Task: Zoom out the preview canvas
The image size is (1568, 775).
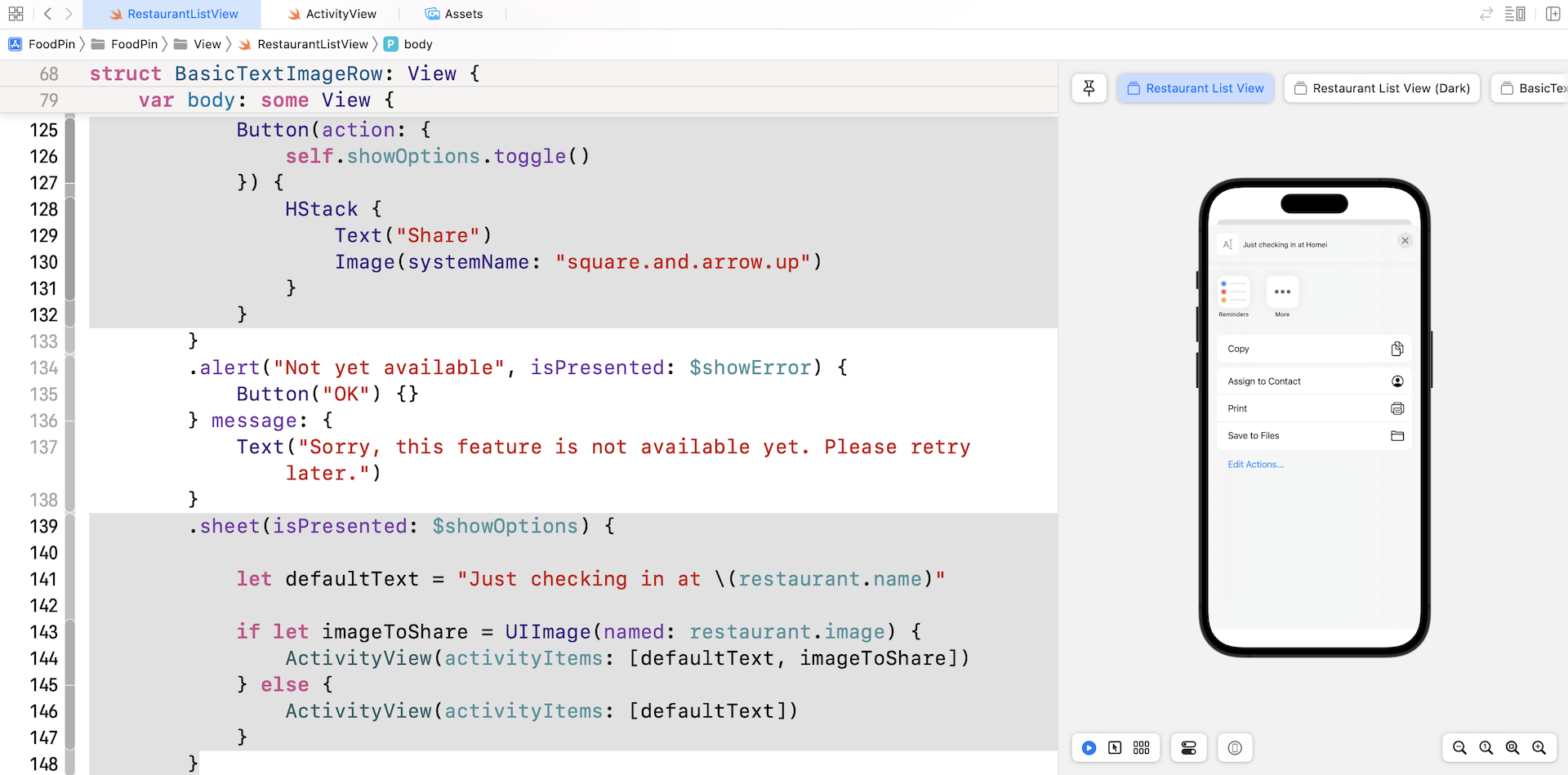Action: (x=1459, y=748)
